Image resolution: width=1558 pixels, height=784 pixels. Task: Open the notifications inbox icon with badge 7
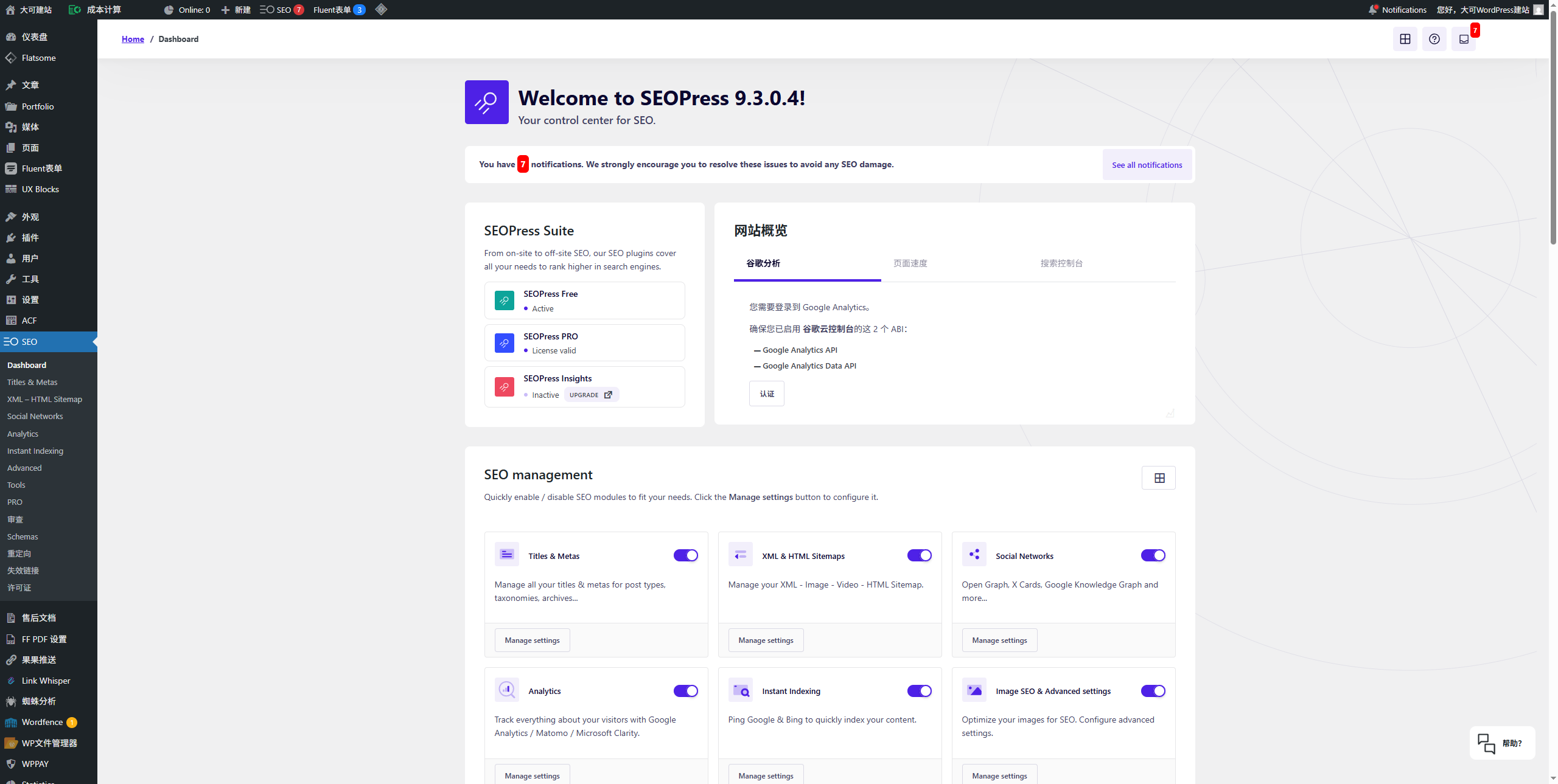[x=1464, y=39]
